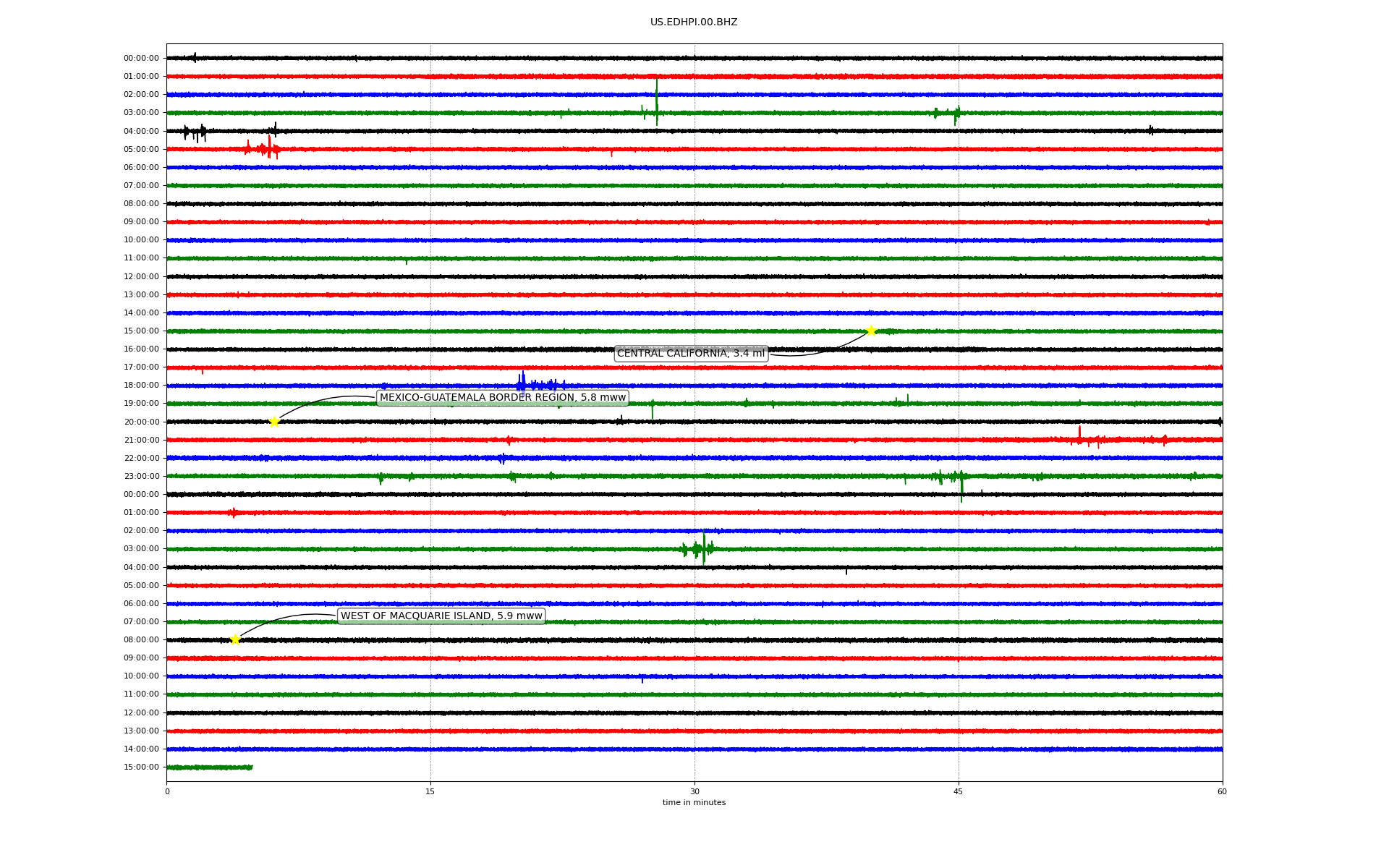Click the WEST OF MACQUARIE ISLAND annotation box
The width and height of the screenshot is (1389, 868).
pos(441,616)
